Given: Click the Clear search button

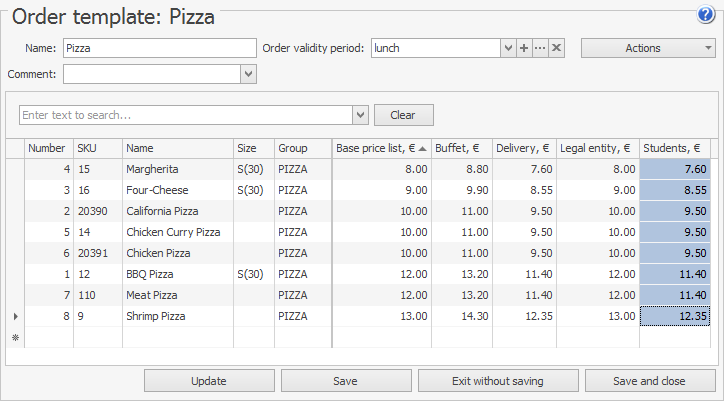Looking at the screenshot, I should click(403, 115).
